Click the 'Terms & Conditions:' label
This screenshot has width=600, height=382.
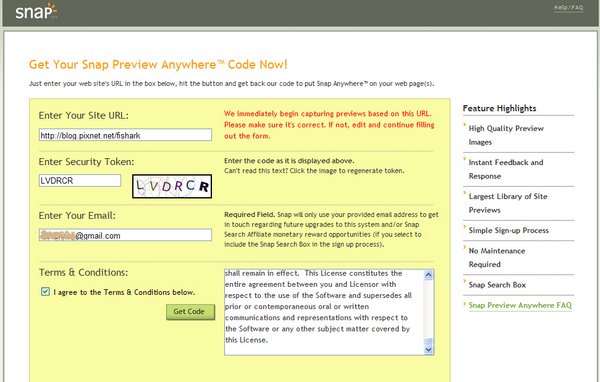pos(83,273)
